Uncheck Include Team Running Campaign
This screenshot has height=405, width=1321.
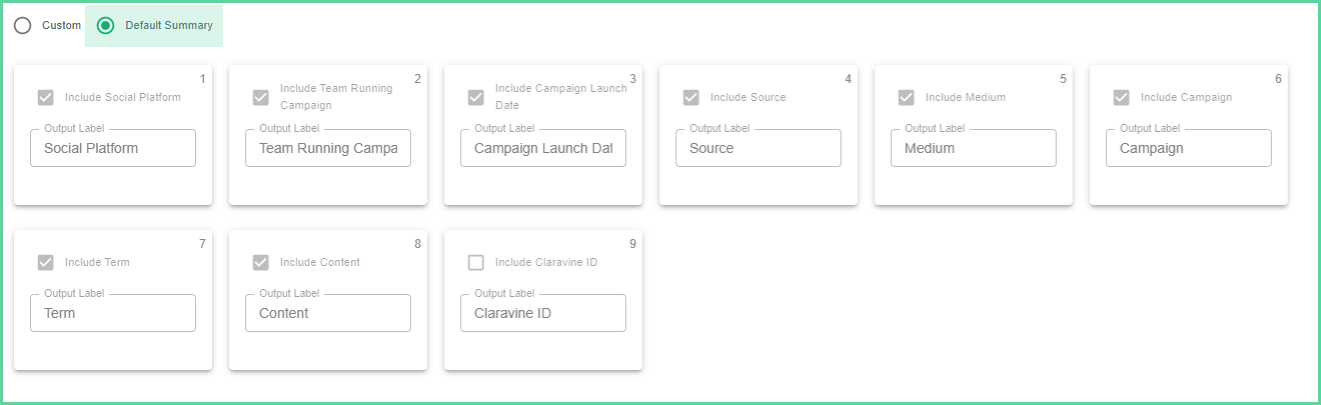click(x=260, y=98)
